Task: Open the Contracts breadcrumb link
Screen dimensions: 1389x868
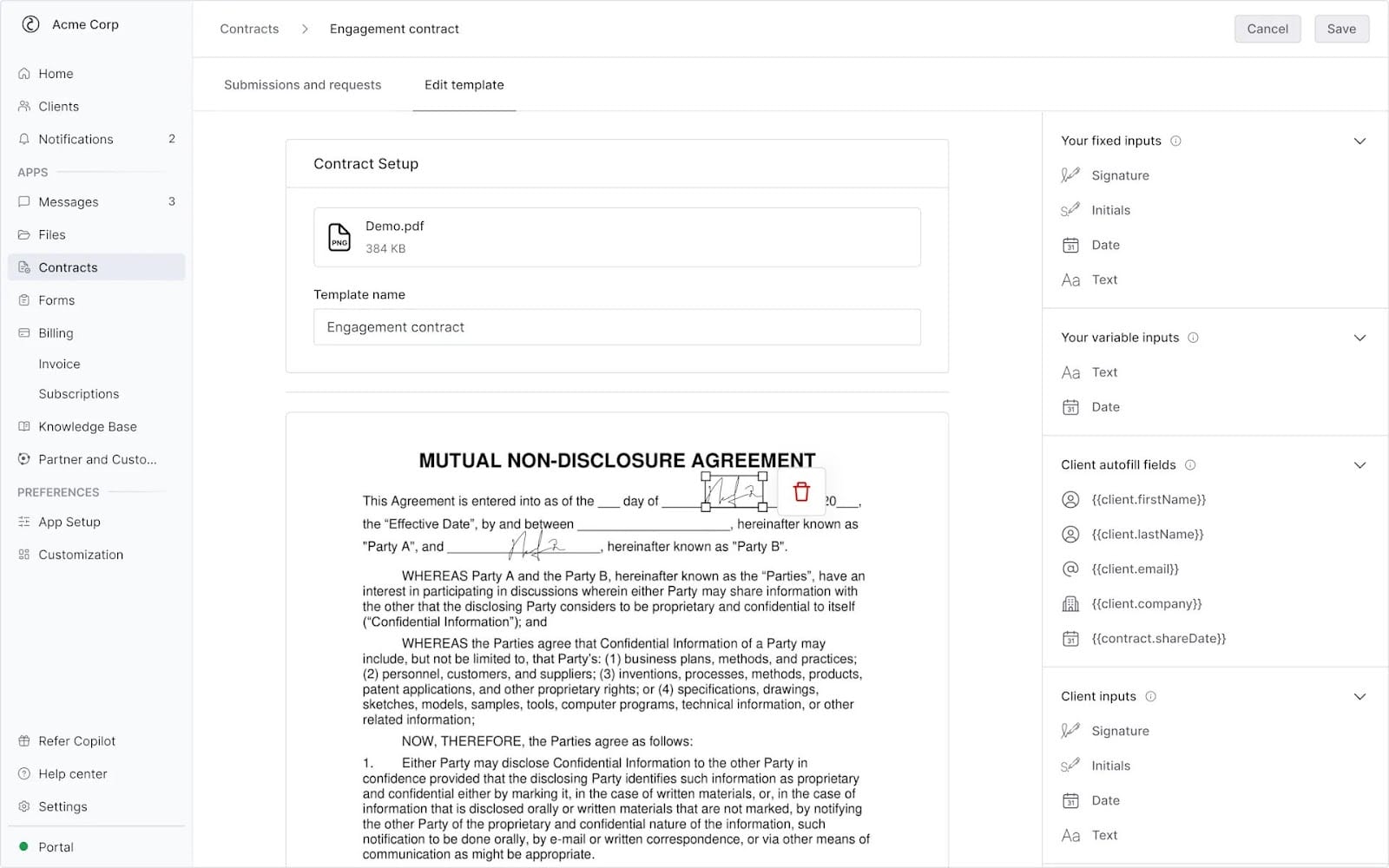Action: 249,29
